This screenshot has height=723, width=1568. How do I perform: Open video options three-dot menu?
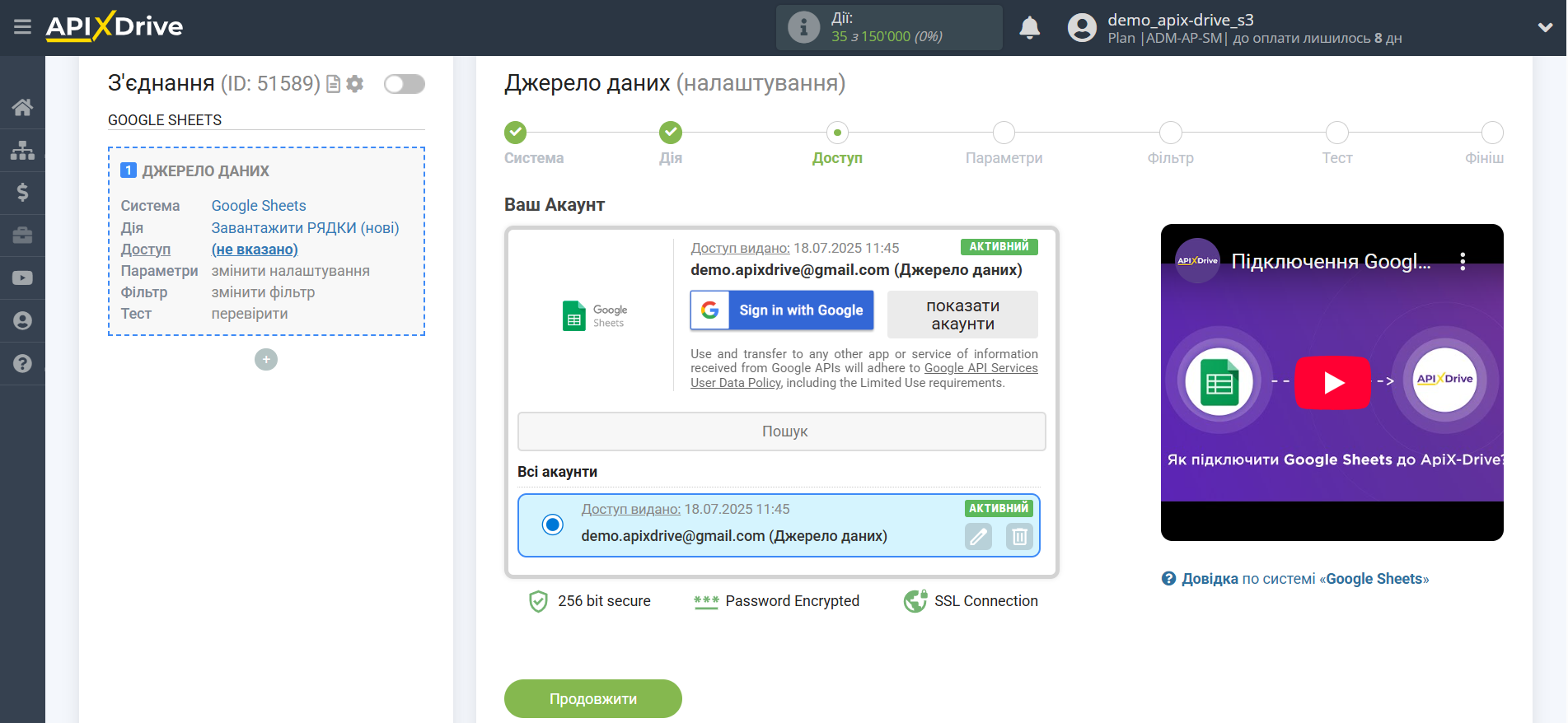1463,262
